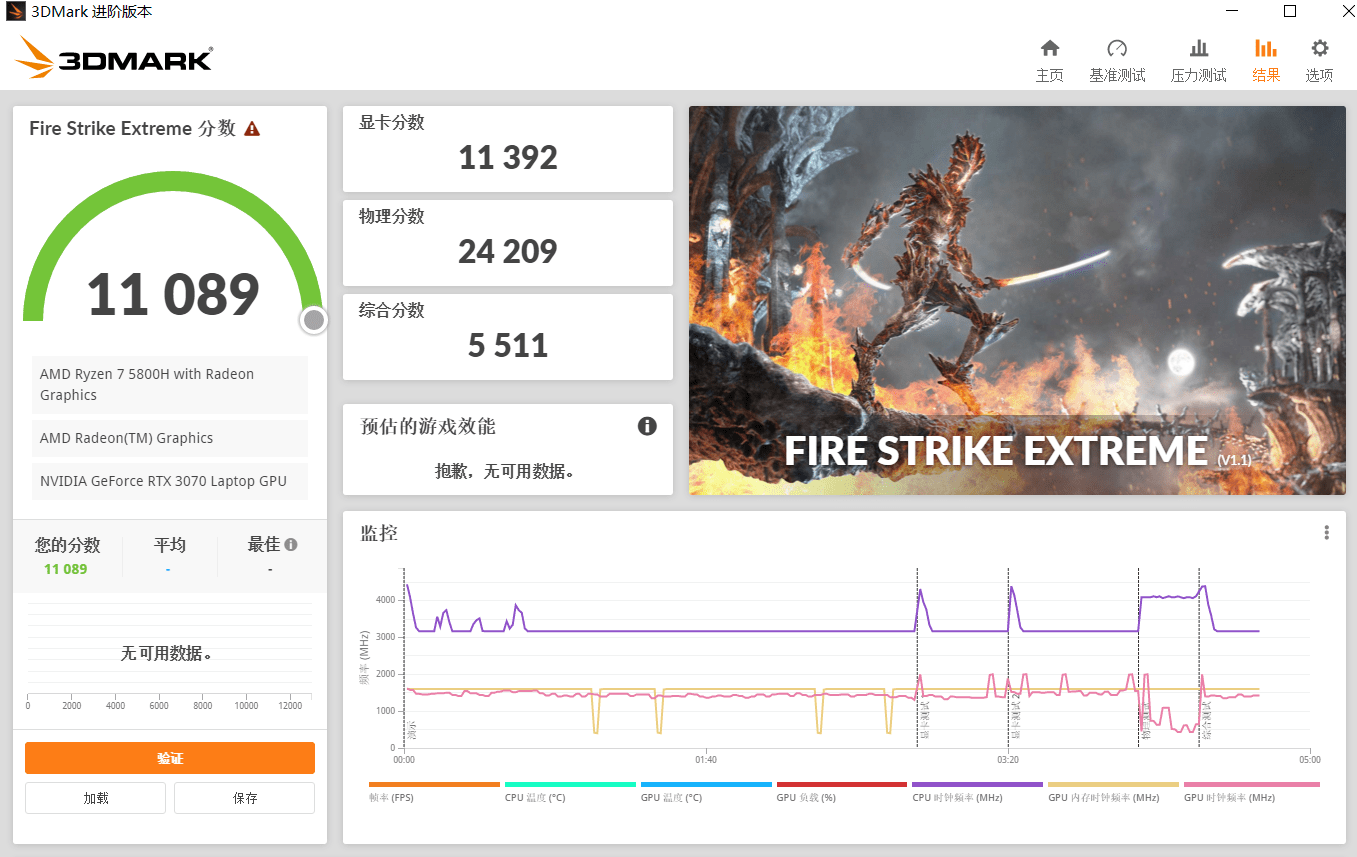Open the Stress Test bar icon

(1198, 49)
